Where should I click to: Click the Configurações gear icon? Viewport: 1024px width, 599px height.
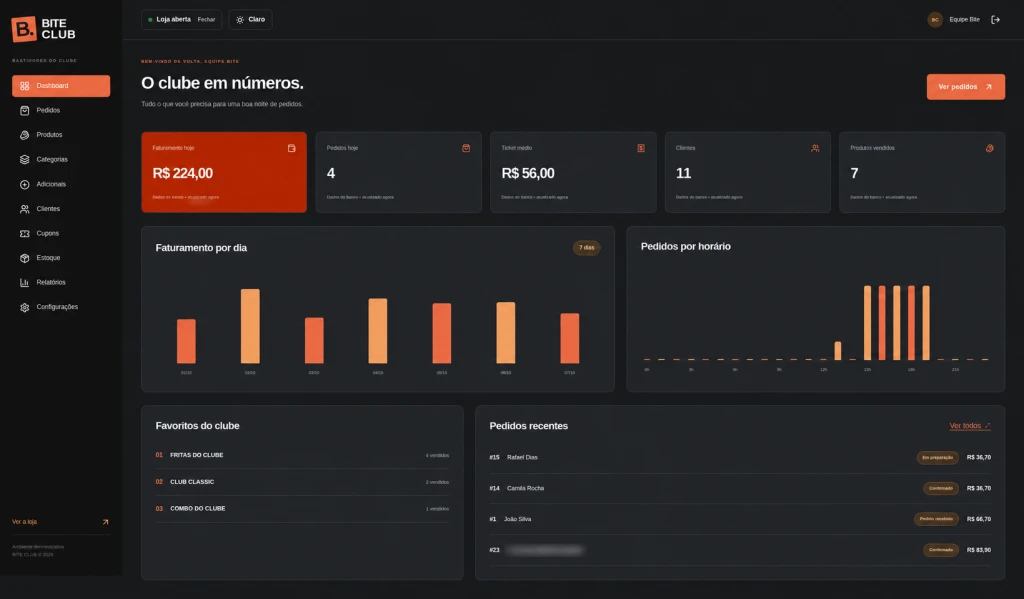coord(25,307)
